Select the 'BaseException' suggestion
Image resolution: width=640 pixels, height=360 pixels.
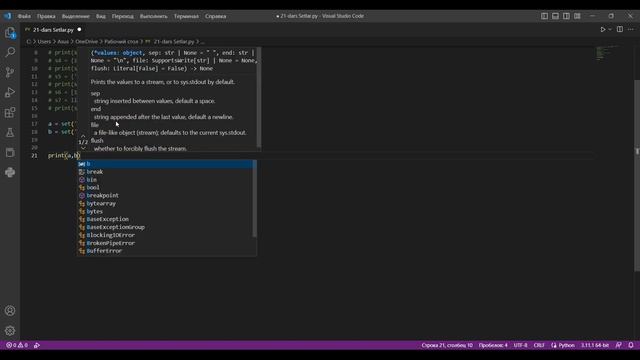[x=165, y=219]
